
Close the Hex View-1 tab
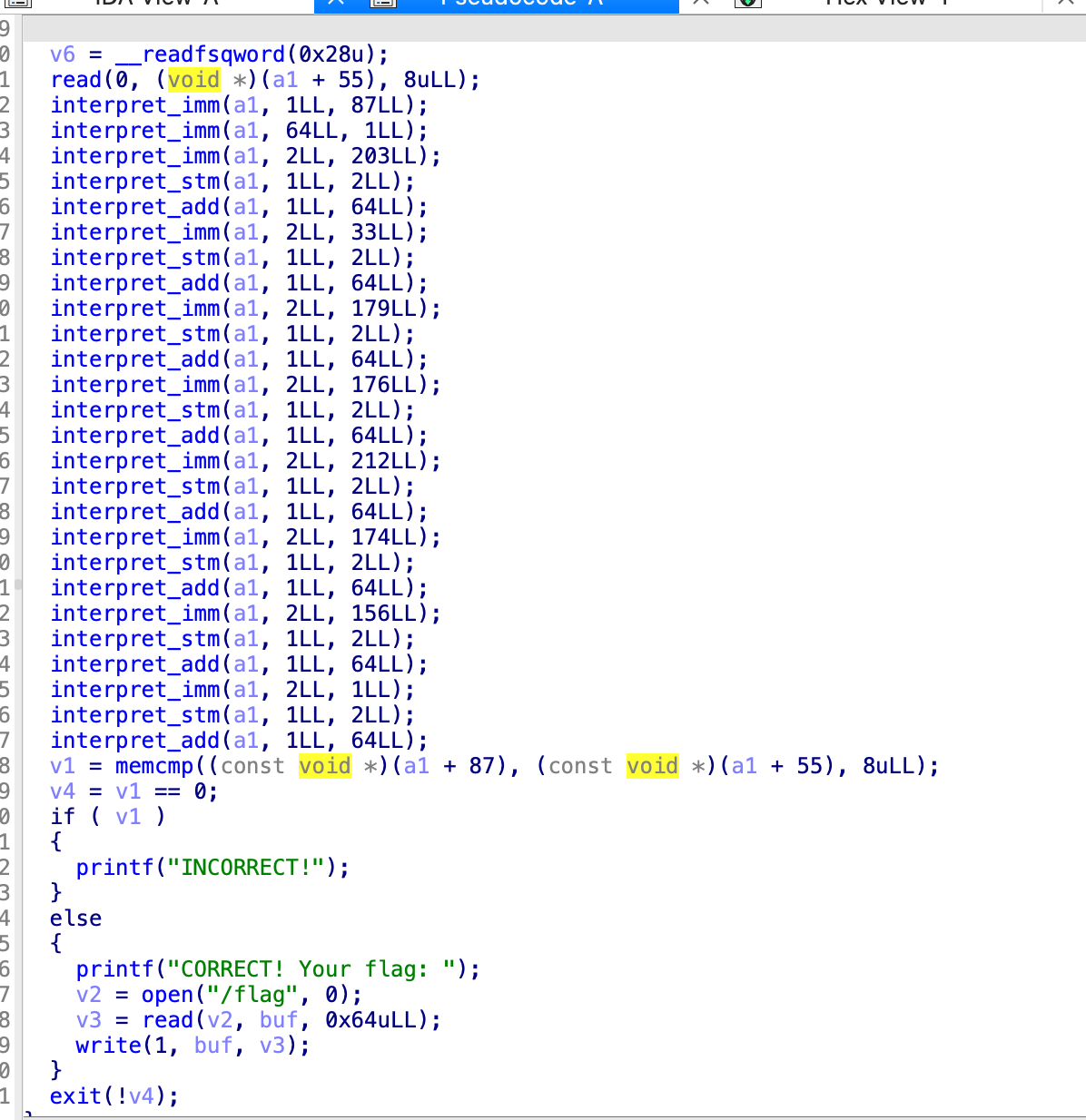1066,3
